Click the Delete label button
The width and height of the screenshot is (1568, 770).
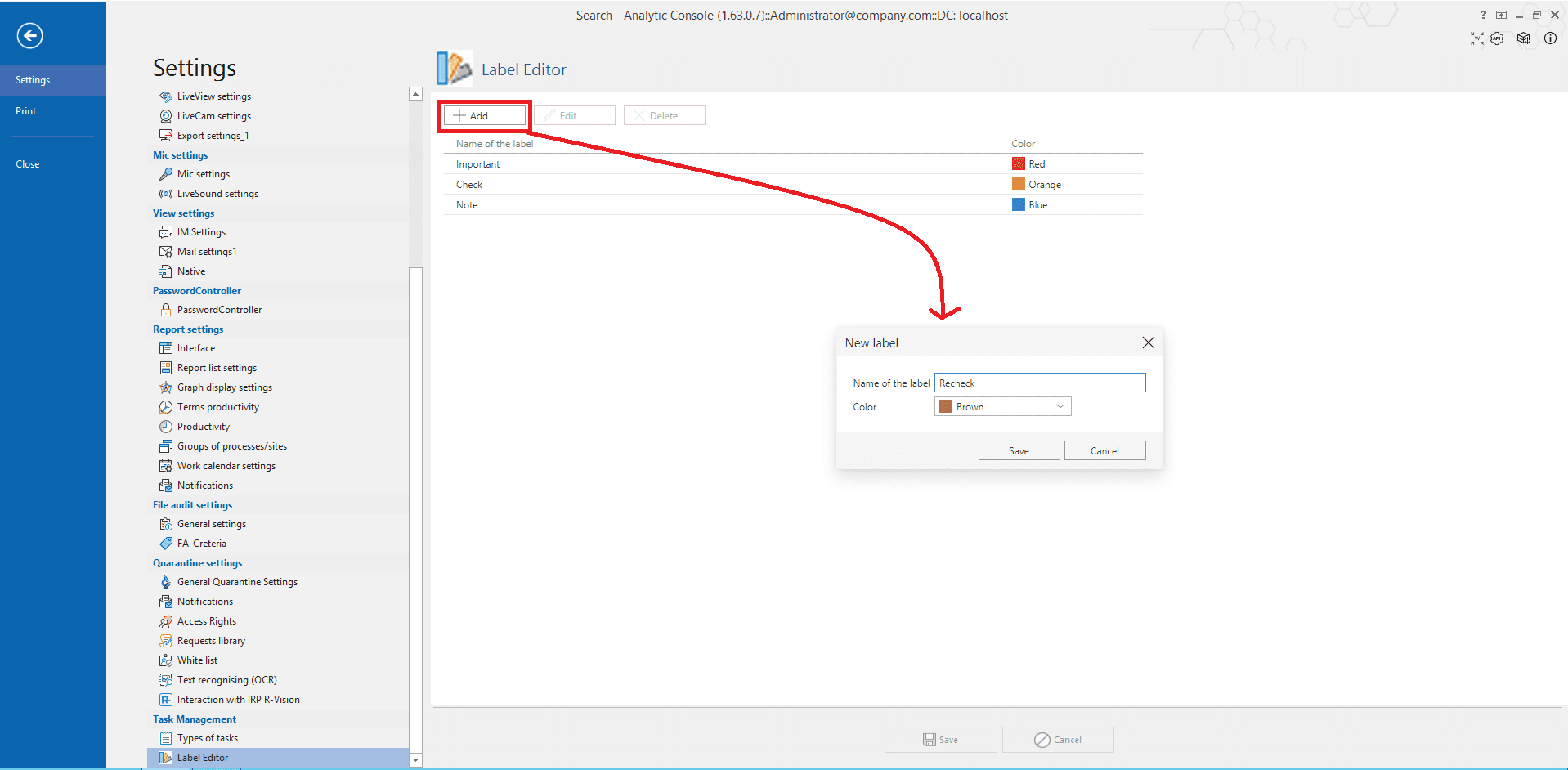pos(664,115)
